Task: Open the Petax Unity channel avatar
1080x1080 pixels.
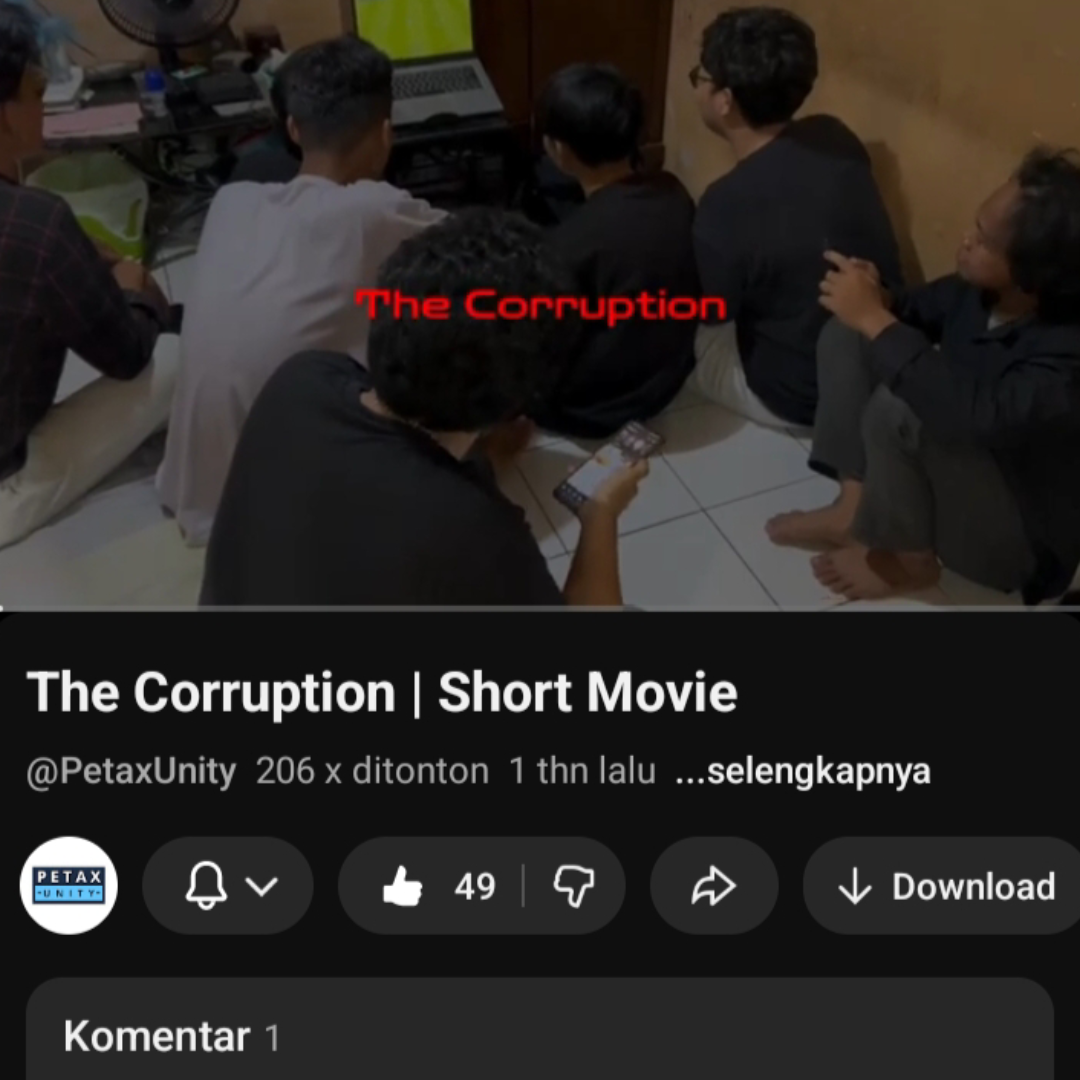Action: click(68, 886)
